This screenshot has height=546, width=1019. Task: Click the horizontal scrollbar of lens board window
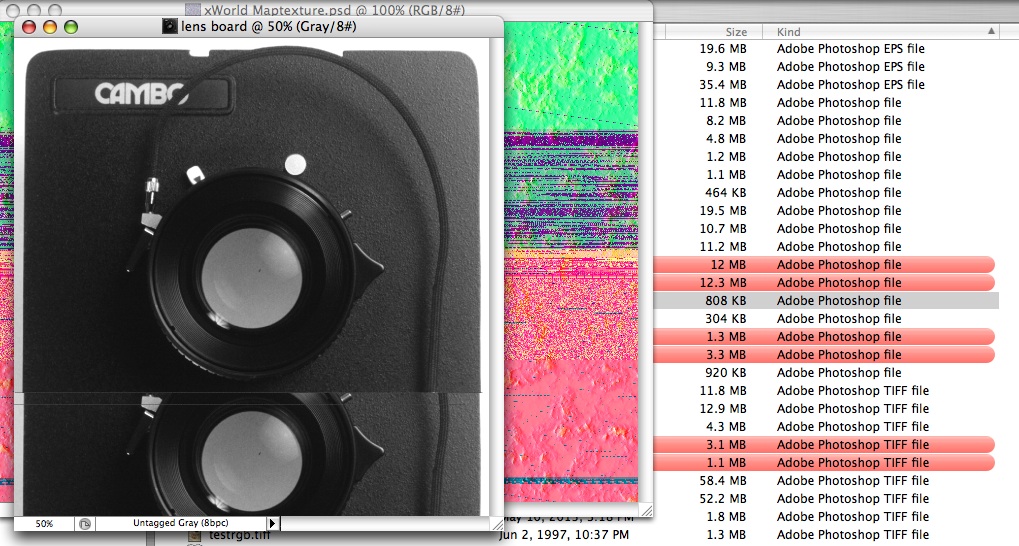(385, 523)
